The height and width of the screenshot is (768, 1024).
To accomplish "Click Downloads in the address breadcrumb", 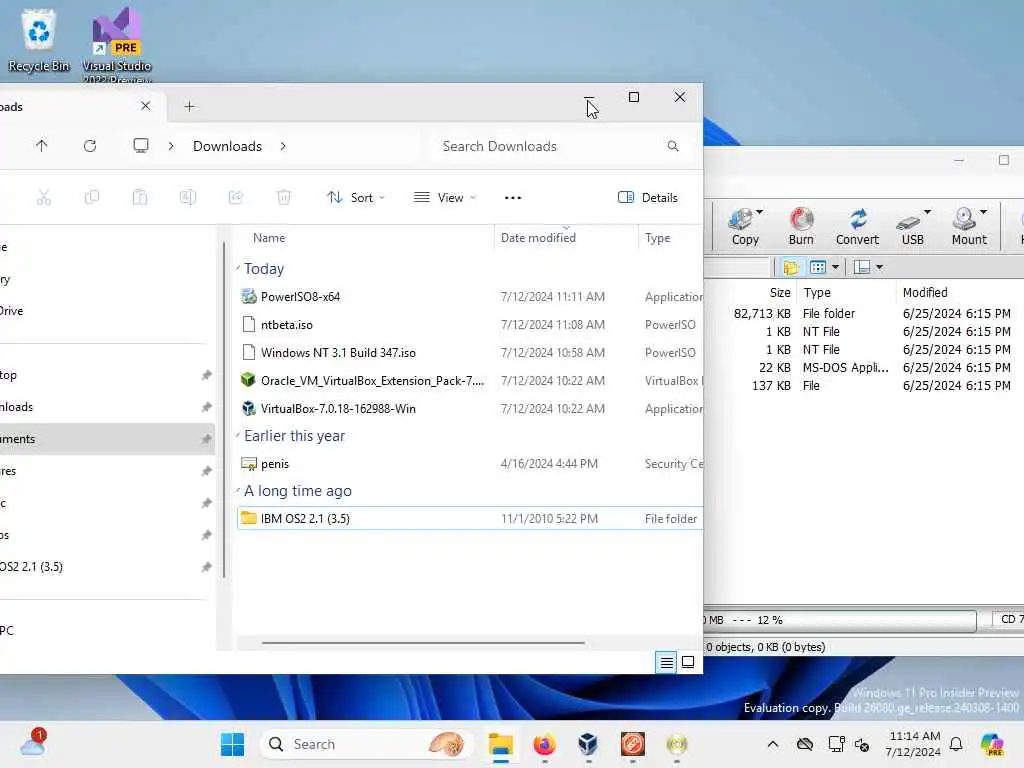I will tap(227, 146).
